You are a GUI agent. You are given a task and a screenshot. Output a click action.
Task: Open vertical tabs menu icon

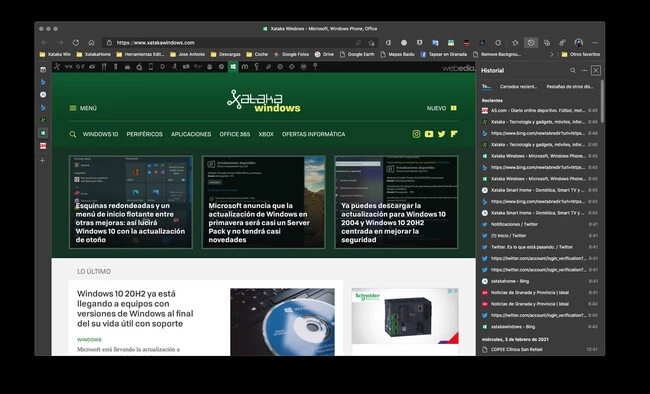[x=43, y=70]
